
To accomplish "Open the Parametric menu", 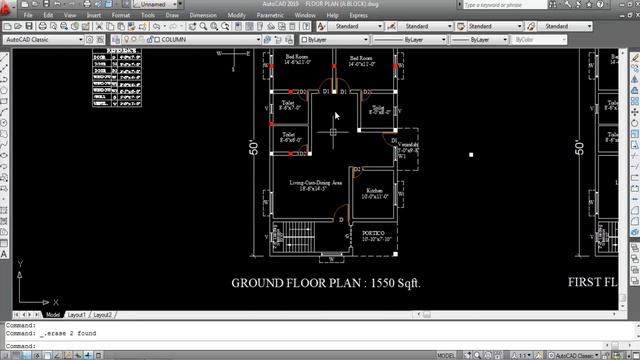I will (x=270, y=16).
